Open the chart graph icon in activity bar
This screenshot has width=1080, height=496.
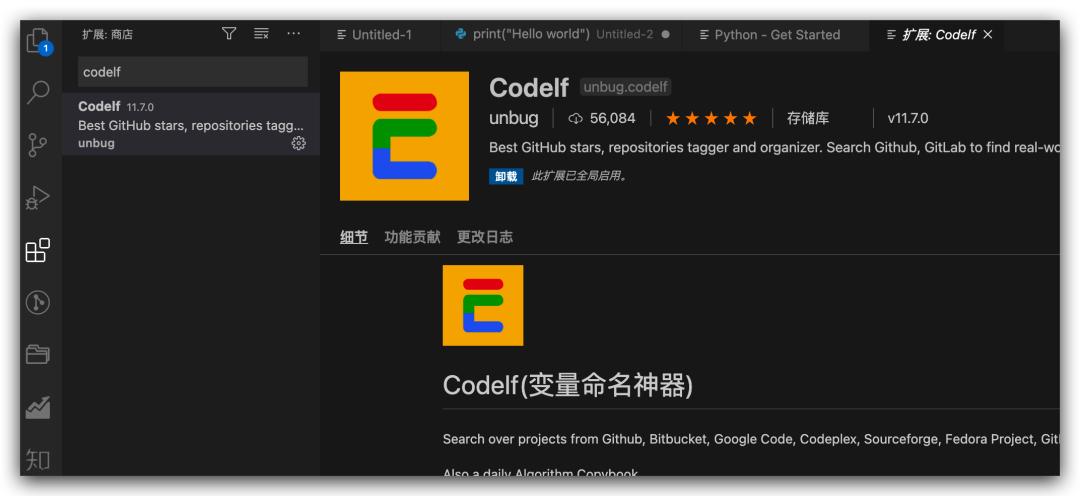[38, 407]
